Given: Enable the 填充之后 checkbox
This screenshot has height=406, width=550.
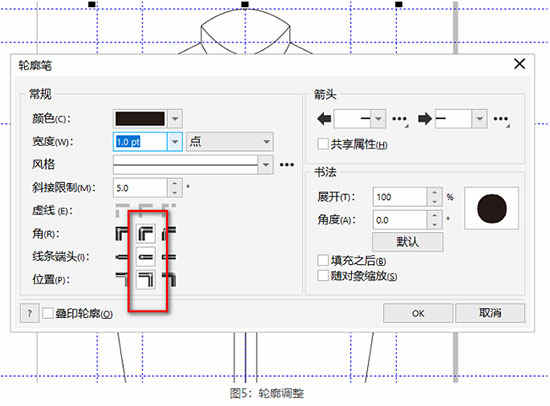Looking at the screenshot, I should pos(323,260).
